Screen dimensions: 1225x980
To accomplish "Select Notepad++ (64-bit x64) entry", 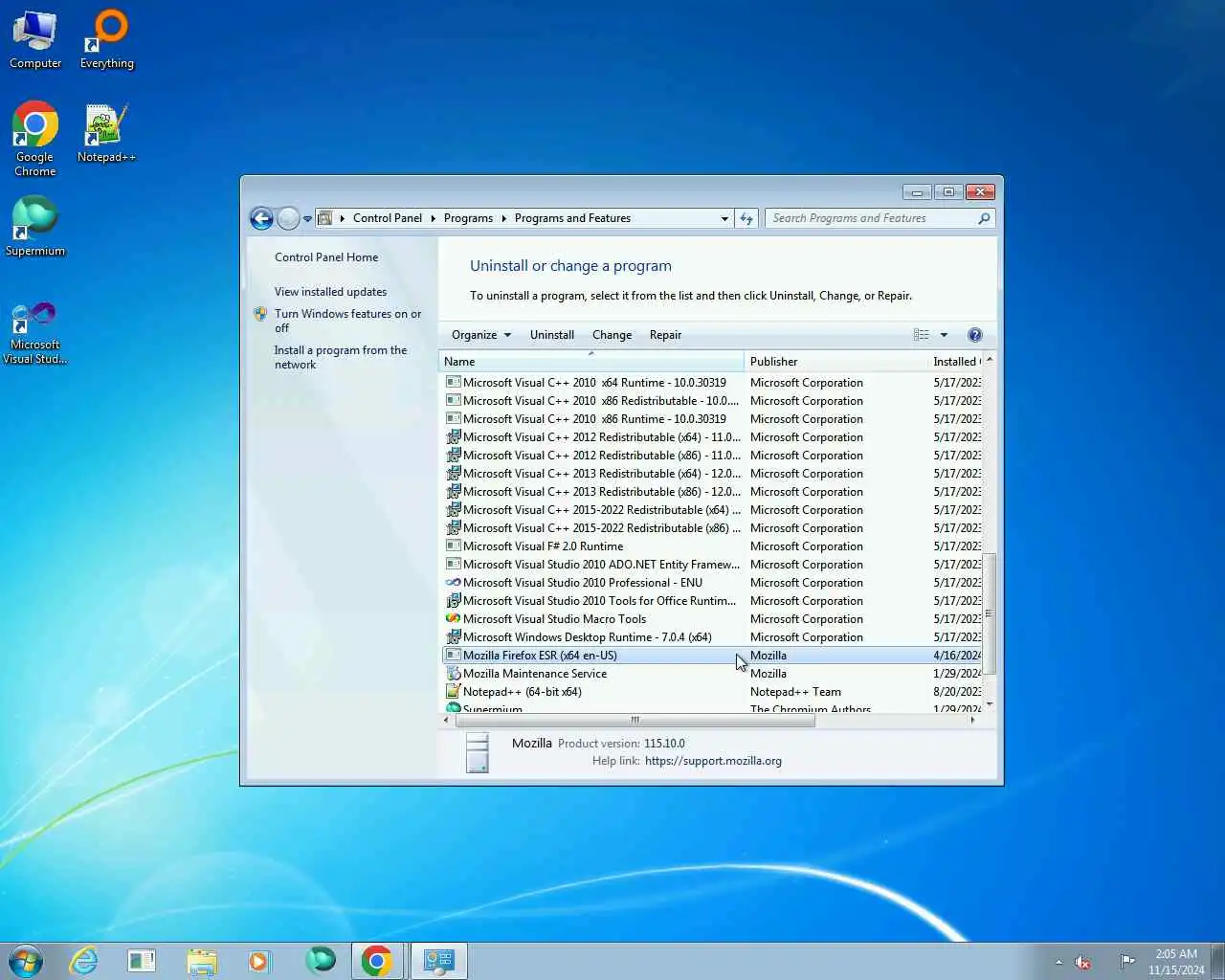I will (x=712, y=692).
